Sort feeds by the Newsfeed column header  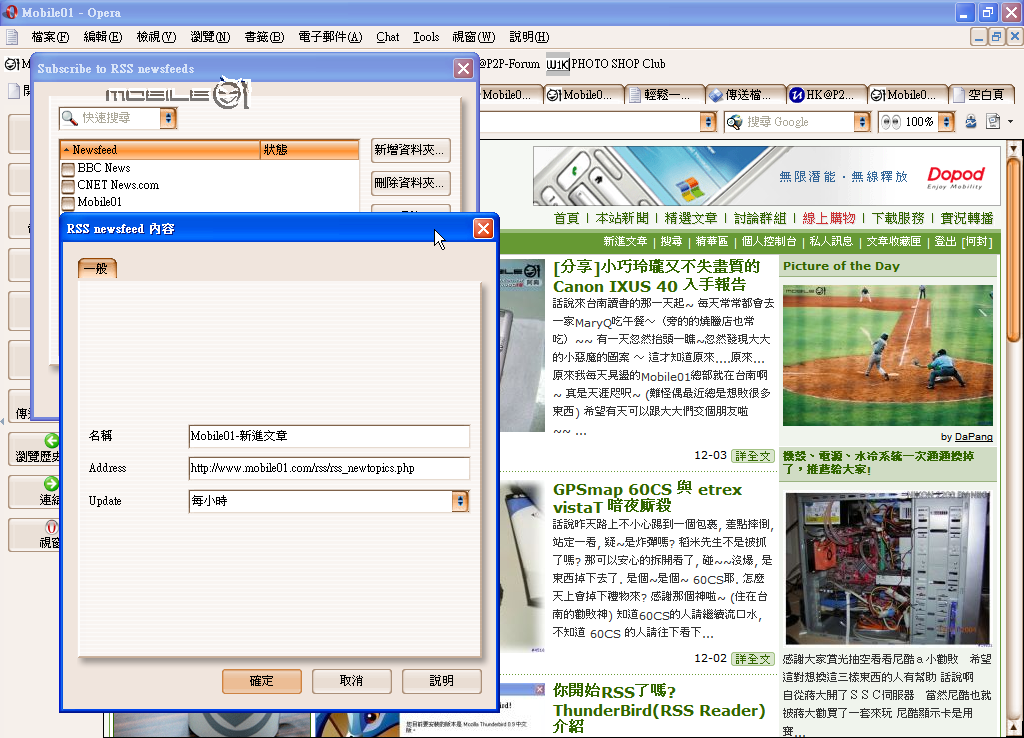[159, 150]
